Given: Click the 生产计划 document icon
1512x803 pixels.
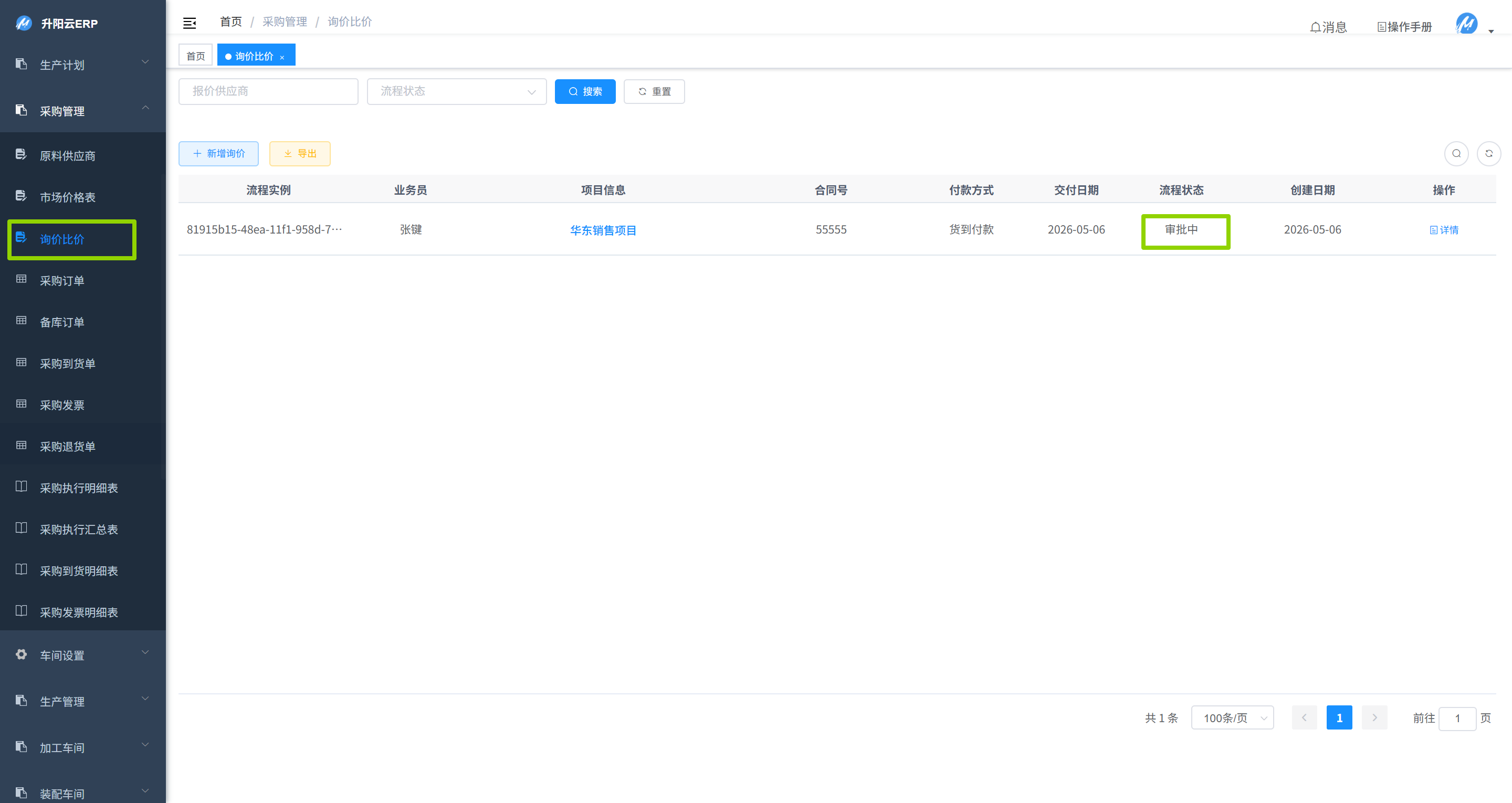Looking at the screenshot, I should [x=21, y=64].
